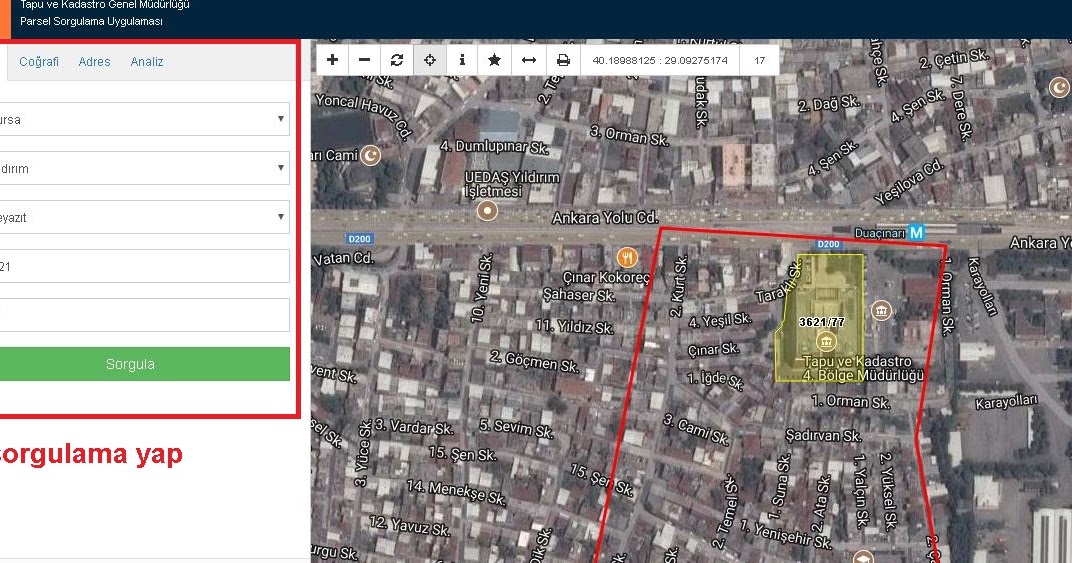Viewport: 1072px width, 563px height.
Task: Zoom in the map with the plus icon
Action: pos(332,60)
